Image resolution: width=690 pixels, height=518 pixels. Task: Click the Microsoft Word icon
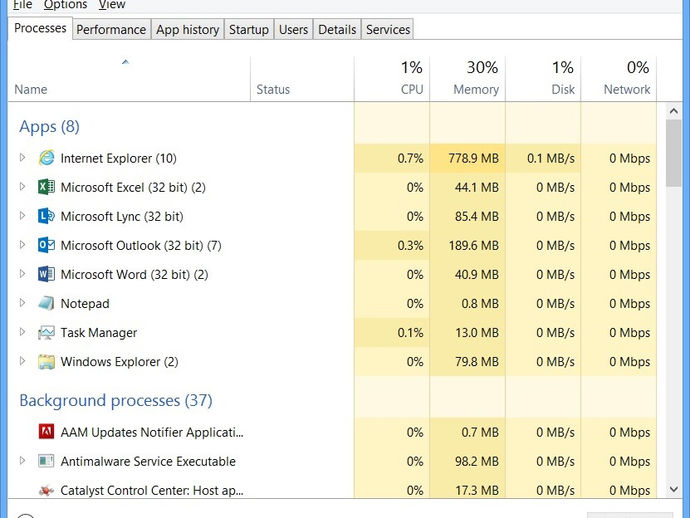tap(46, 274)
